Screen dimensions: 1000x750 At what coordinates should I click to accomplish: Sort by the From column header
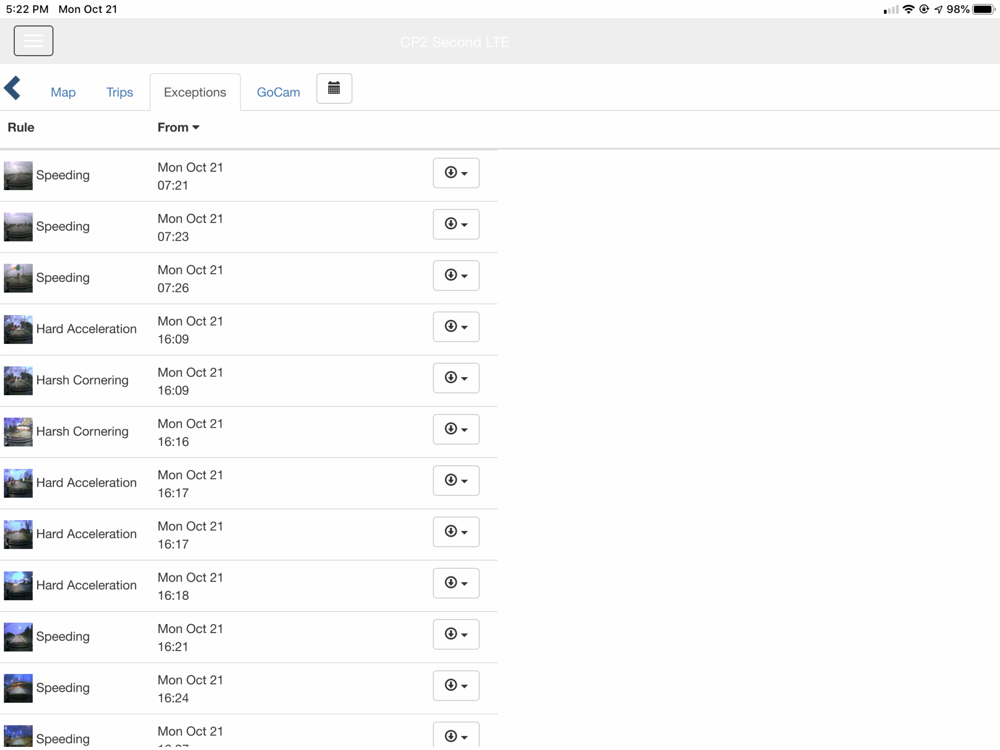(179, 128)
